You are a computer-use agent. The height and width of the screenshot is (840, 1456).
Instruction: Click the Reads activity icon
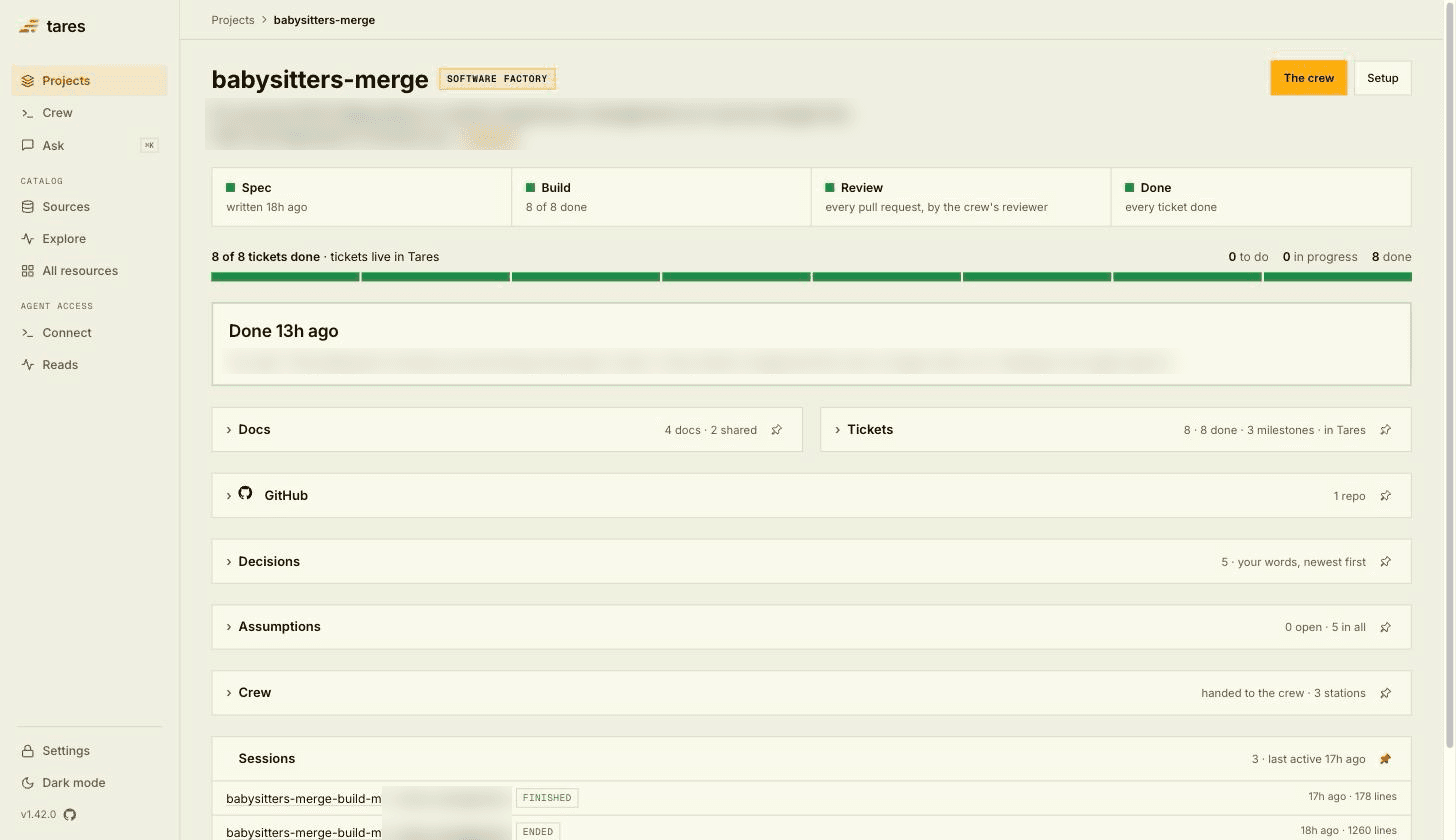click(x=28, y=365)
